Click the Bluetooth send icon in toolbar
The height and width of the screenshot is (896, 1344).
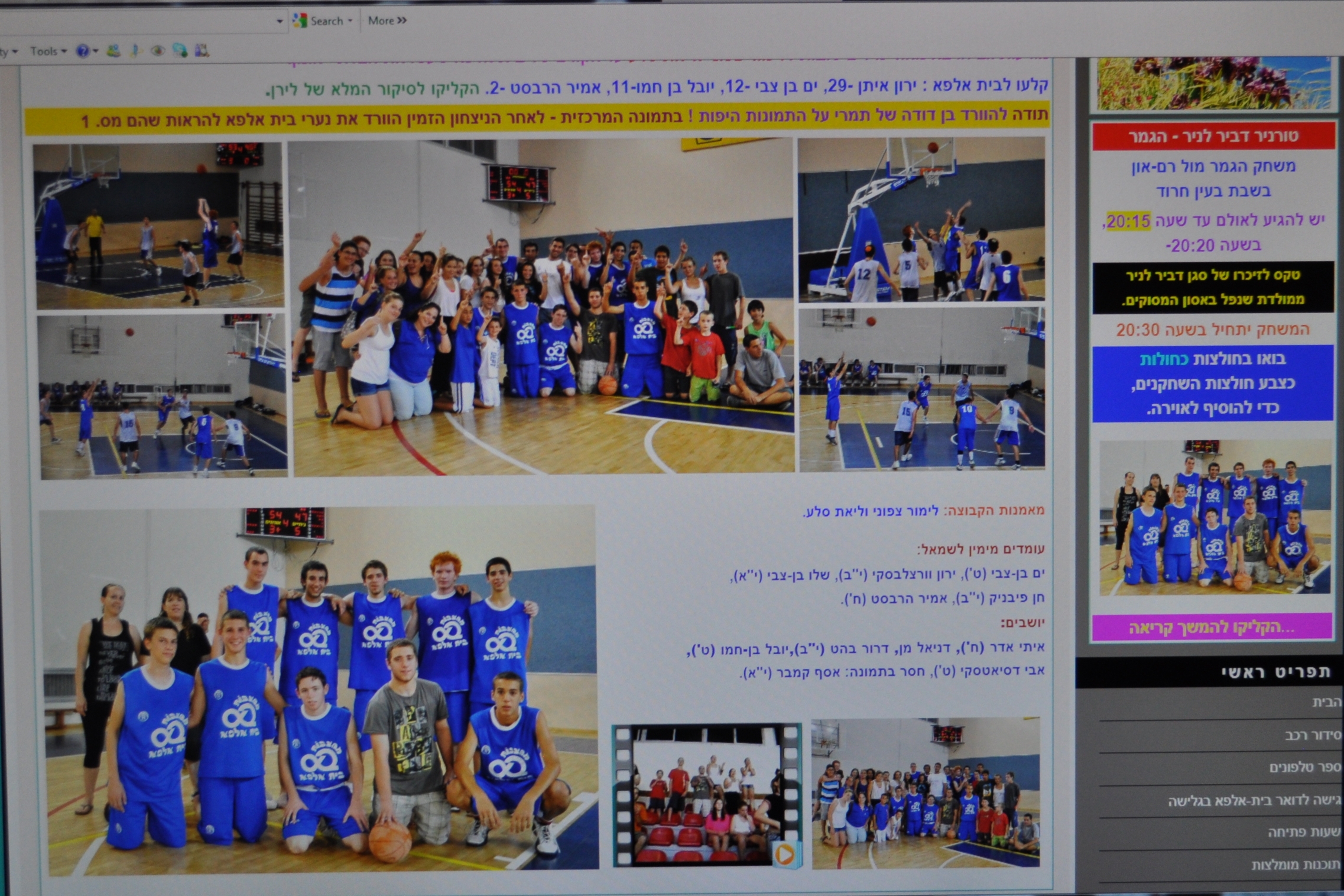pos(136,51)
